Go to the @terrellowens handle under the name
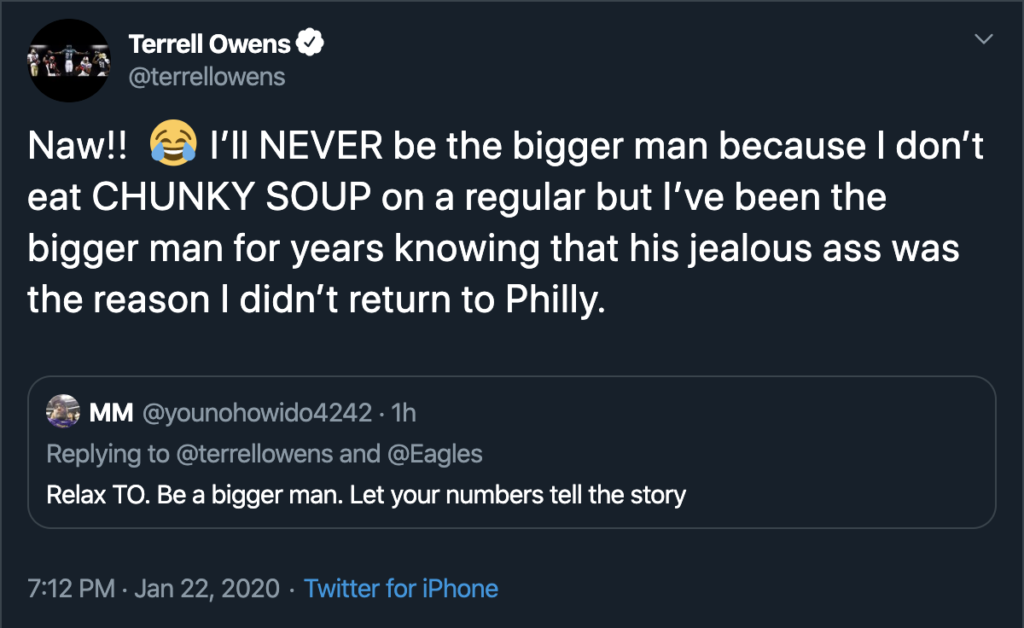Screen dimensions: 1024x628 tap(207, 77)
